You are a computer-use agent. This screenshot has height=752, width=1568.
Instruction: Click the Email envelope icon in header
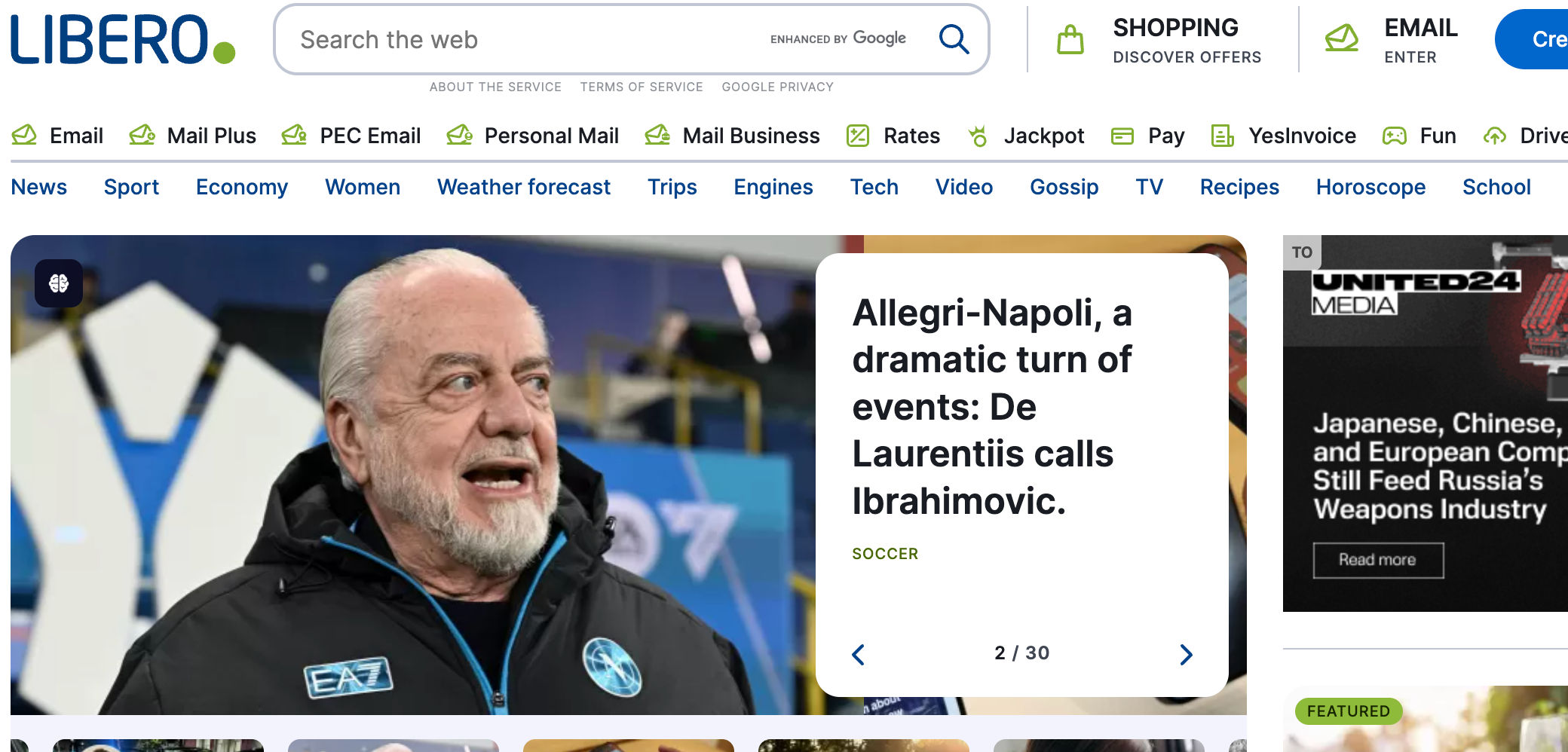point(1342,38)
